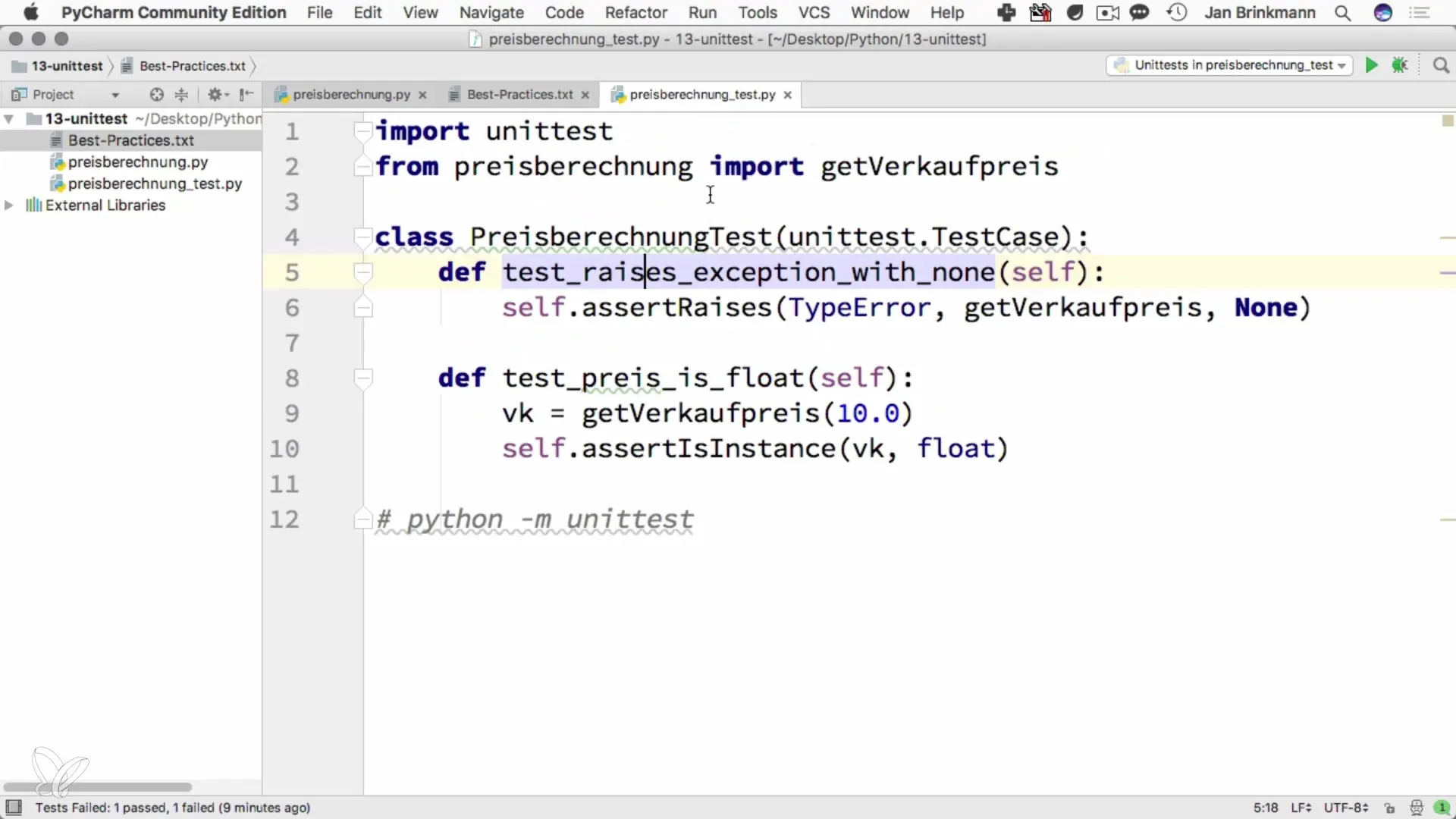
Task: Open the inspector hector icon in status bar
Action: coord(1416,808)
